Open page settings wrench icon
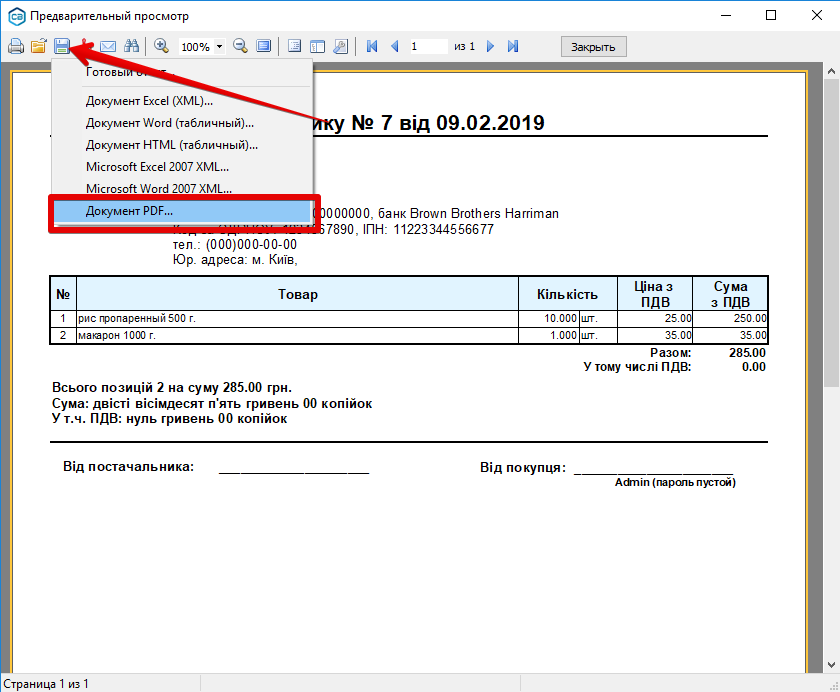Viewport: 840px width, 692px height. [x=341, y=47]
